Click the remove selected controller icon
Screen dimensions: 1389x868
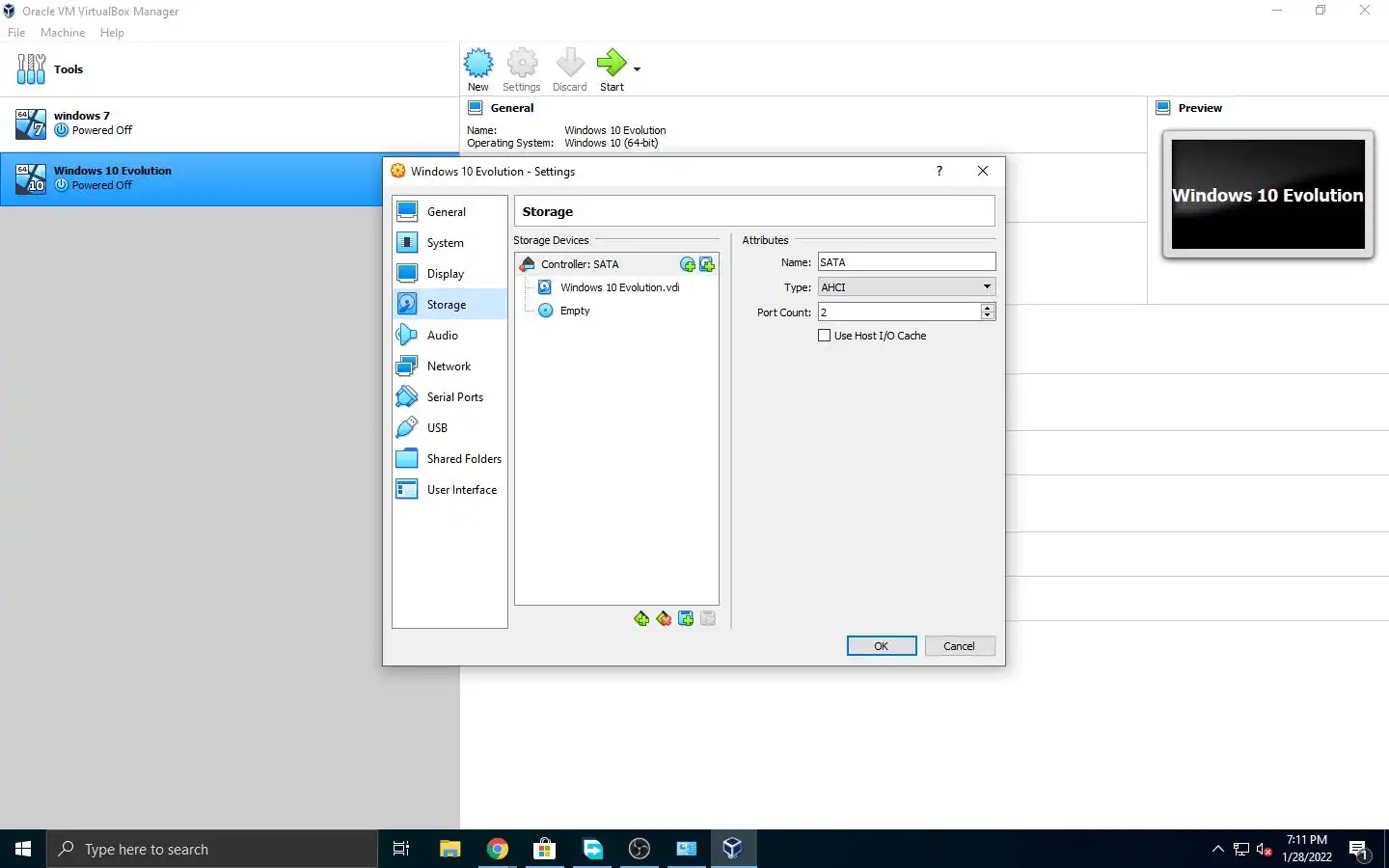pyautogui.click(x=664, y=618)
